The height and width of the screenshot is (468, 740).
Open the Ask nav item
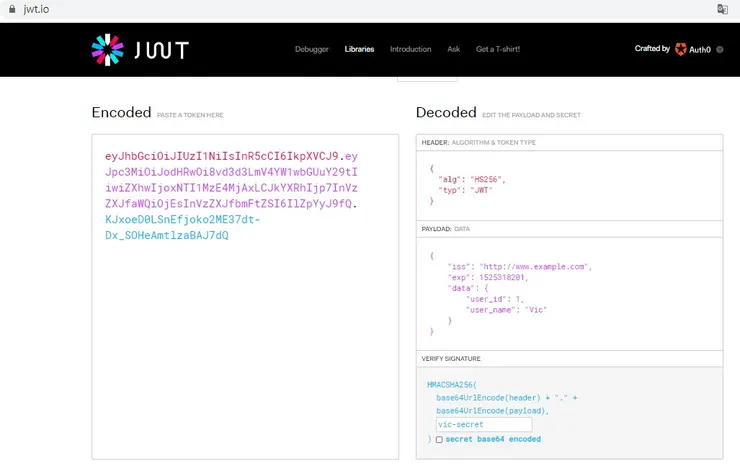[x=454, y=49]
